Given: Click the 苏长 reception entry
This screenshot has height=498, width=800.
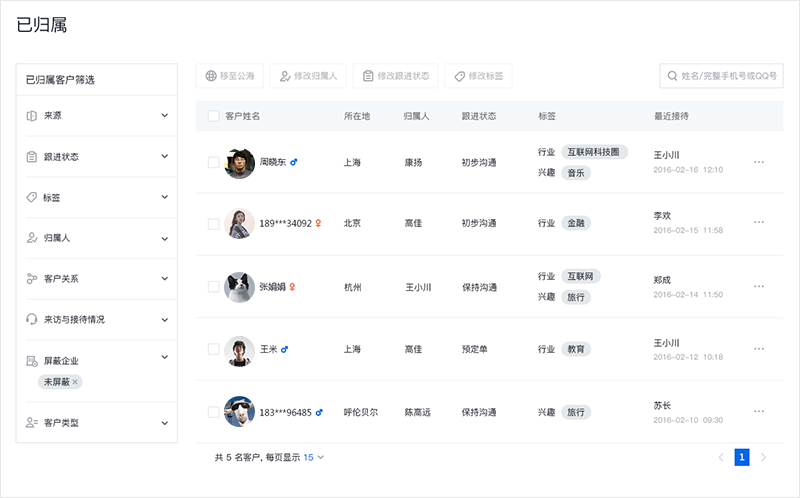Looking at the screenshot, I should [662, 406].
